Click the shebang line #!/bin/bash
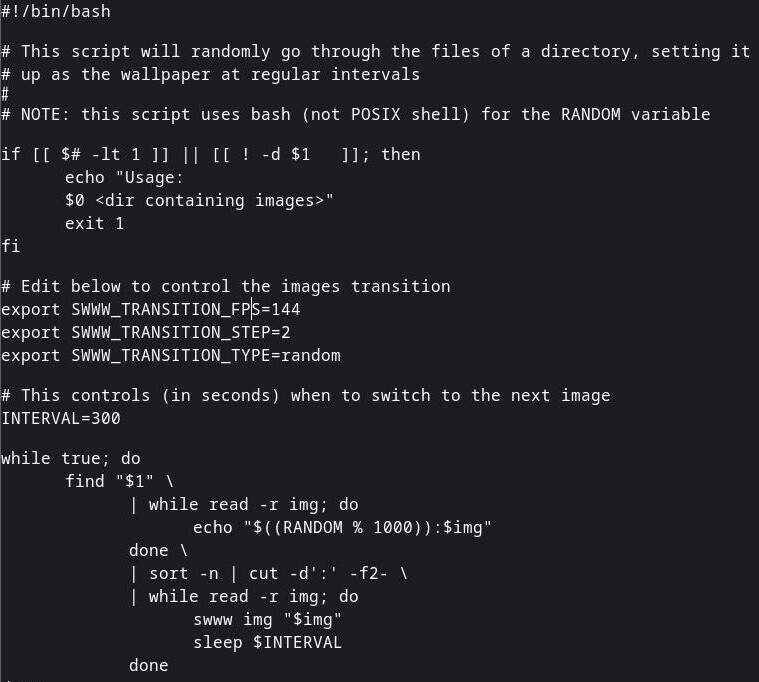 click(x=56, y=12)
